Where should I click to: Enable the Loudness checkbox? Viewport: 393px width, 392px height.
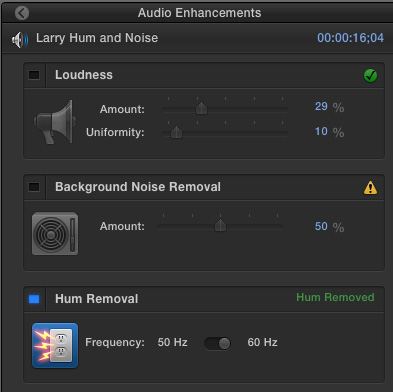(x=34, y=75)
